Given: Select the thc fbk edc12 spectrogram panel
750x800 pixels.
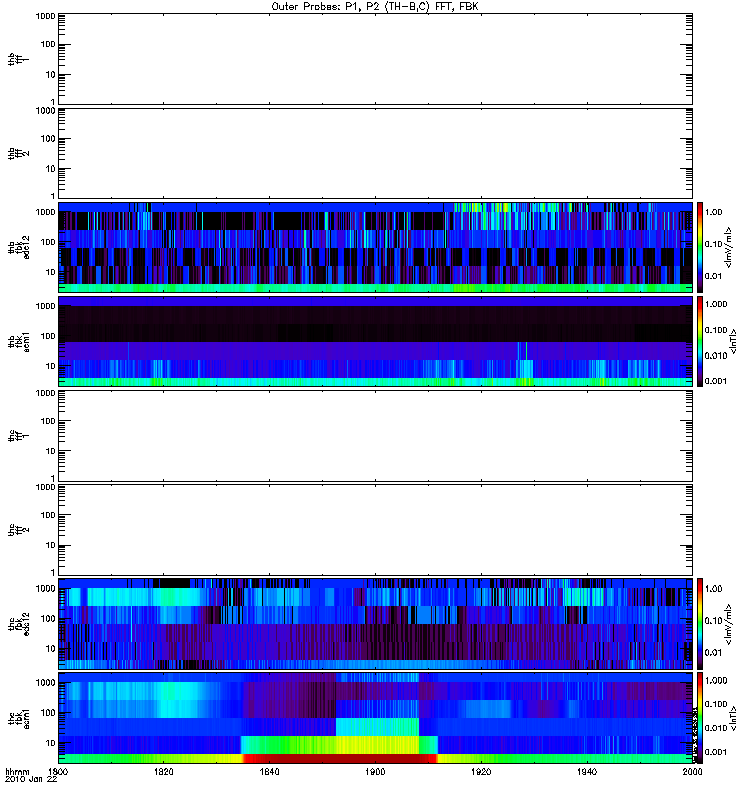Looking at the screenshot, I should coord(375,624).
